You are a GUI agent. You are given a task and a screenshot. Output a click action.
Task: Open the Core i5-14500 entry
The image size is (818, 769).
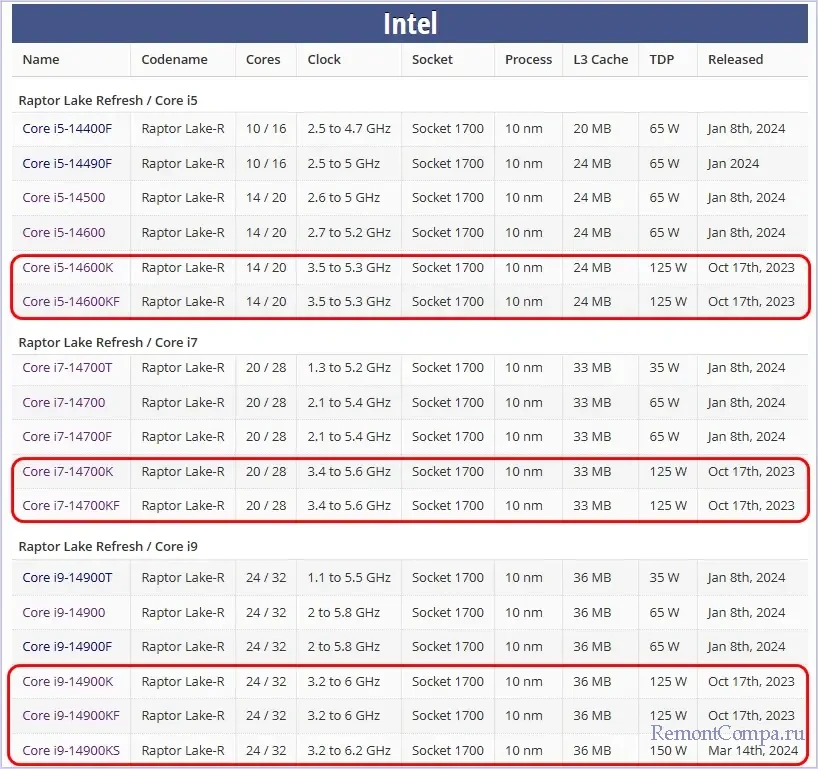pyautogui.click(x=63, y=198)
